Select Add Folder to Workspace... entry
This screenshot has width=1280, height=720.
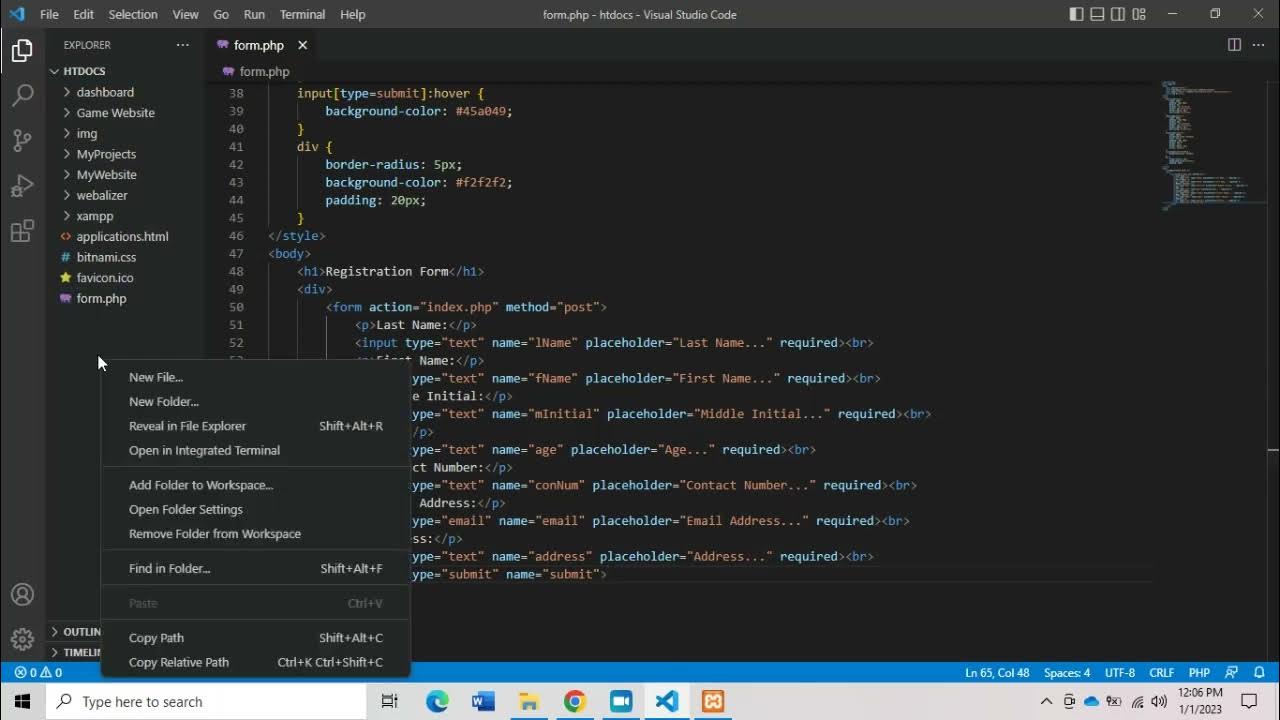255,485
